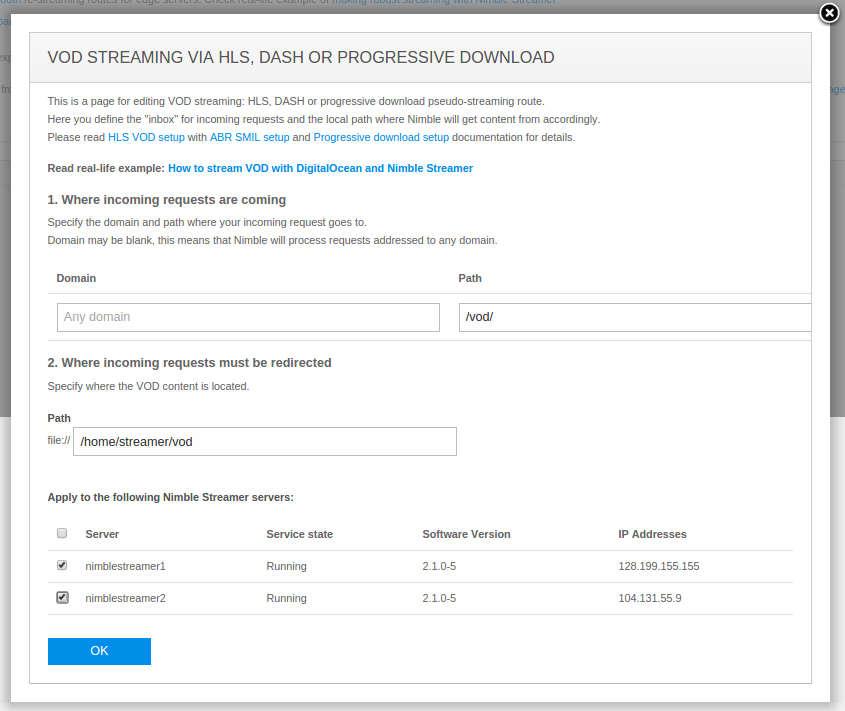The height and width of the screenshot is (711, 845).
Task: Uncheck the nimblestreamer2 checkbox
Action: (x=63, y=597)
